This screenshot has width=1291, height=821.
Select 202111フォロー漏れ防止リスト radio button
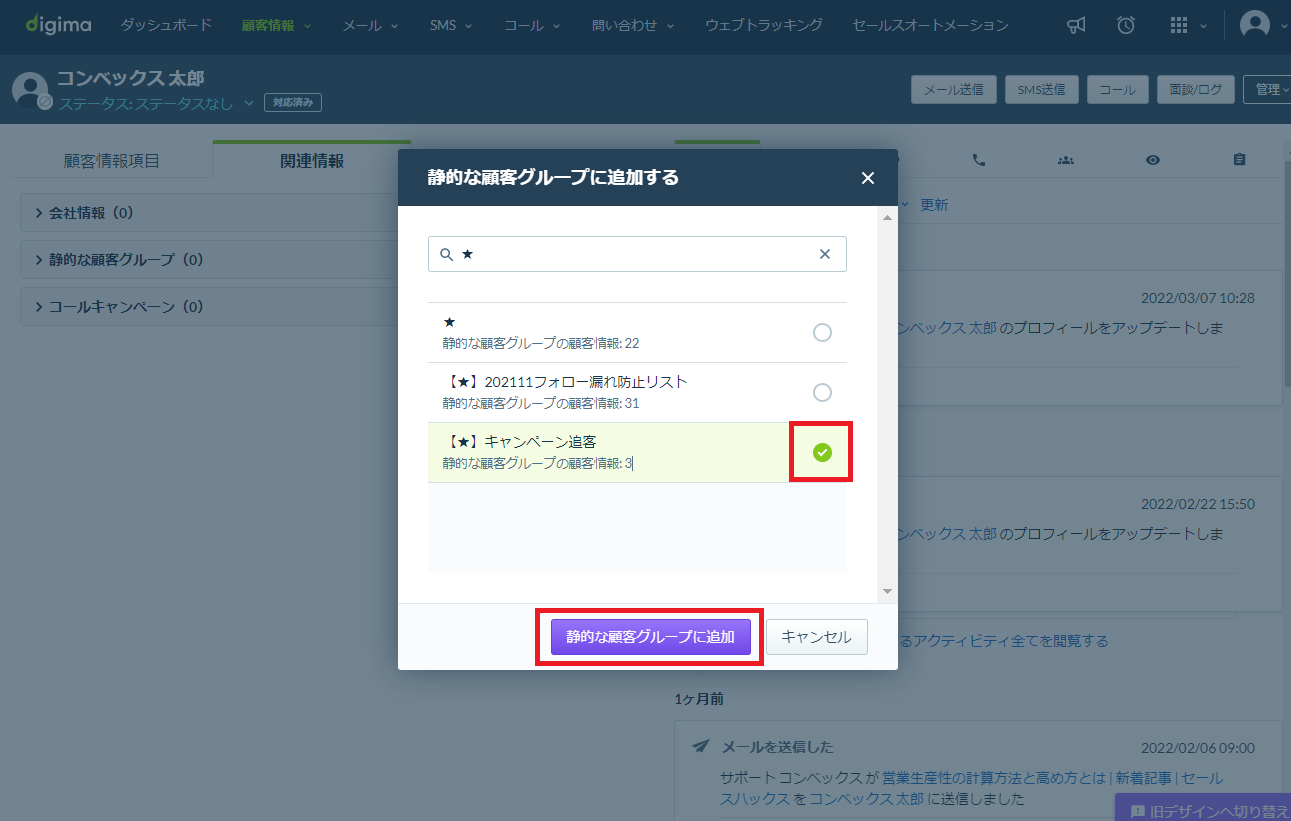[x=822, y=393]
